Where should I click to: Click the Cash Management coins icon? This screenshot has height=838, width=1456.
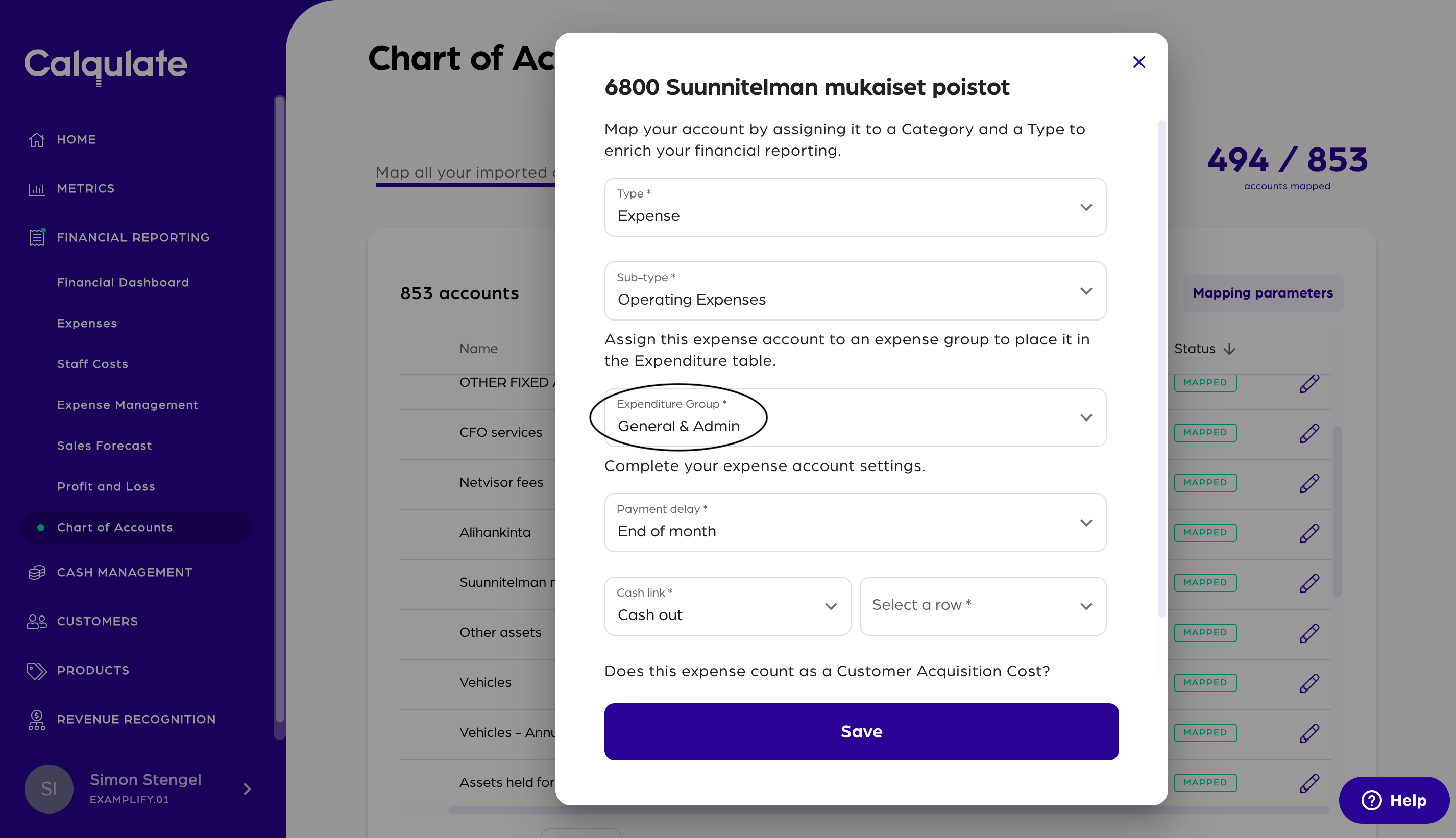[x=36, y=573]
